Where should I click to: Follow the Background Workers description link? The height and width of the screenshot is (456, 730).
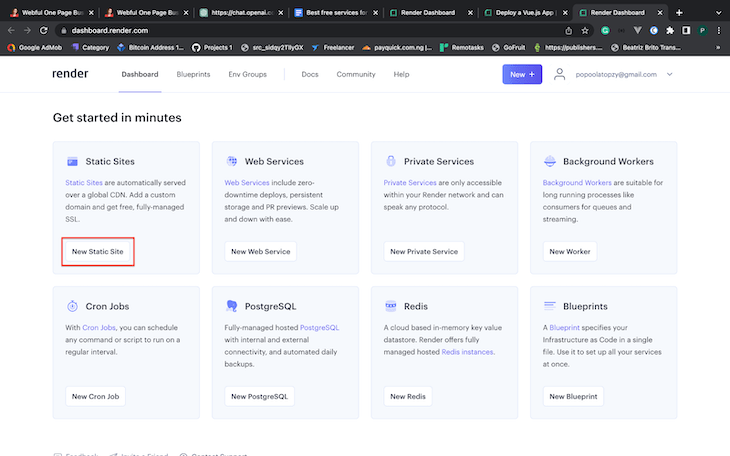[x=577, y=183]
